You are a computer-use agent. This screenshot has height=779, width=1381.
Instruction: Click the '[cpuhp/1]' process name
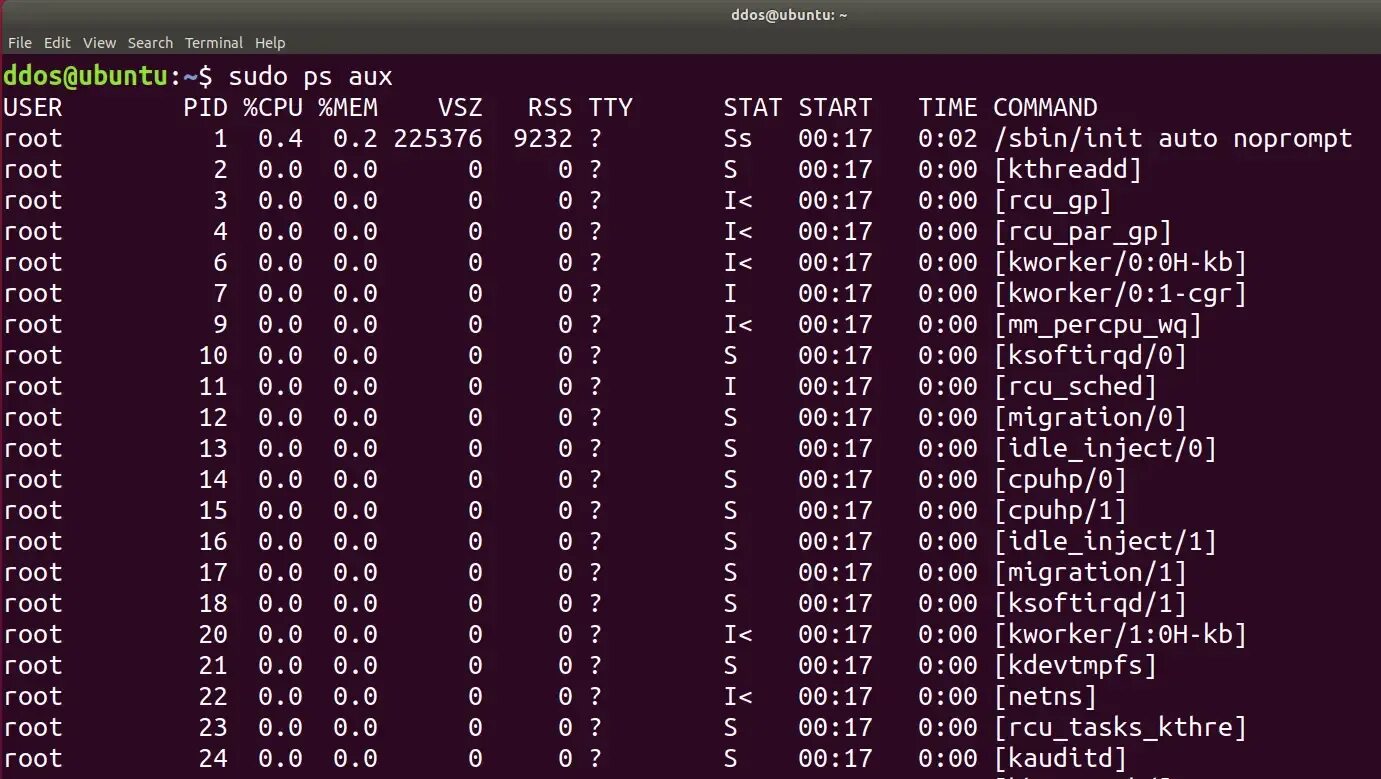1060,510
